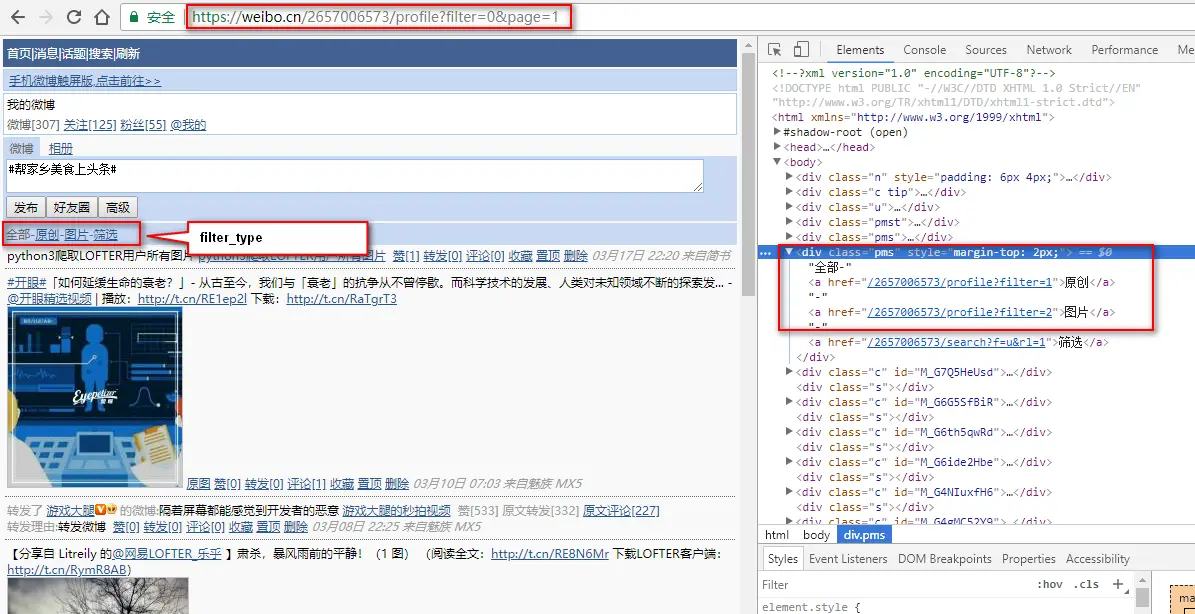Click the weibo text box with #帮家乡美食上头条#
Viewport: 1195px width, 614px height.
click(354, 175)
